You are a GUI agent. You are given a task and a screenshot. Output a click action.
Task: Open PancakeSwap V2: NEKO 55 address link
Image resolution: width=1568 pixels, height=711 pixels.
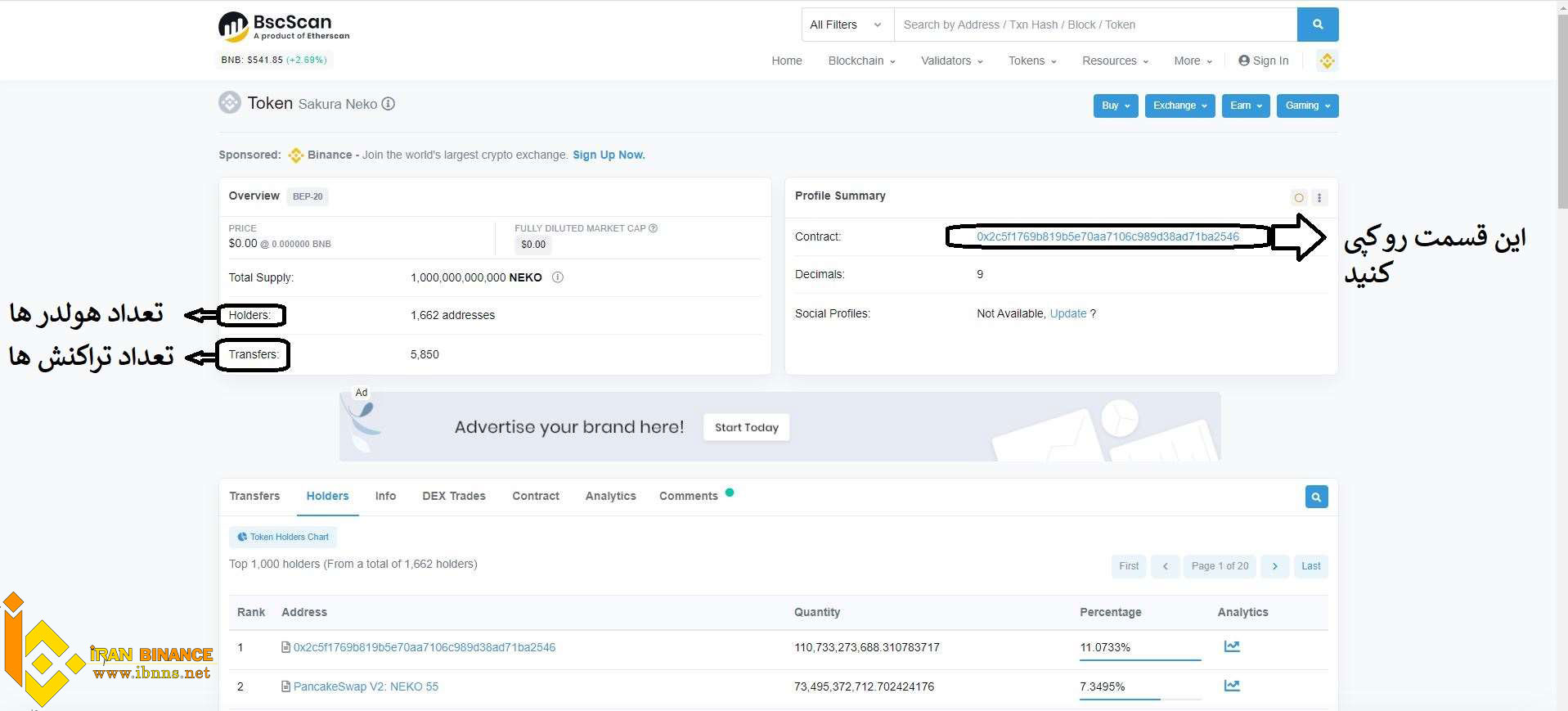click(366, 686)
